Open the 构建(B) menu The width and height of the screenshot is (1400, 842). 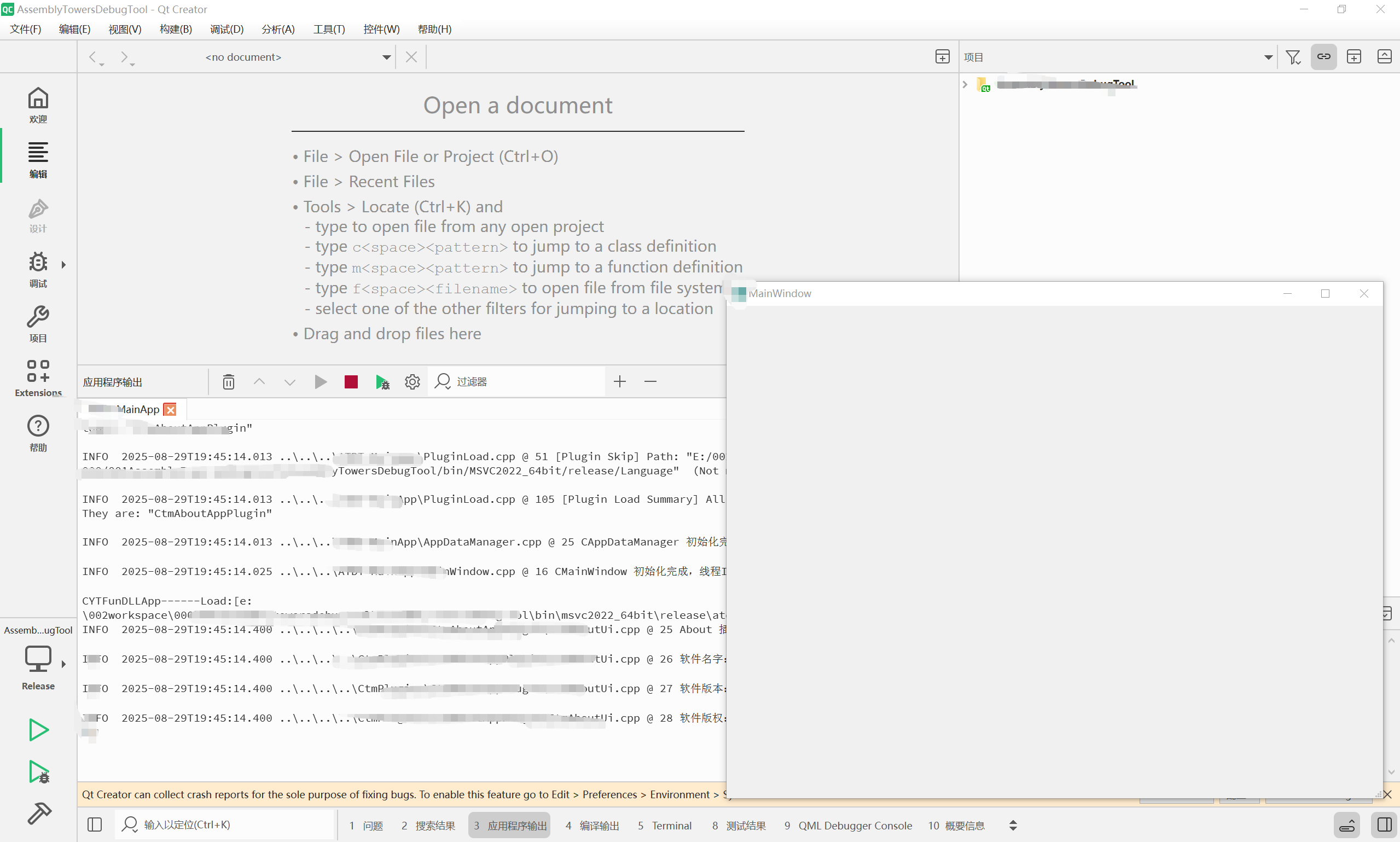(176, 29)
